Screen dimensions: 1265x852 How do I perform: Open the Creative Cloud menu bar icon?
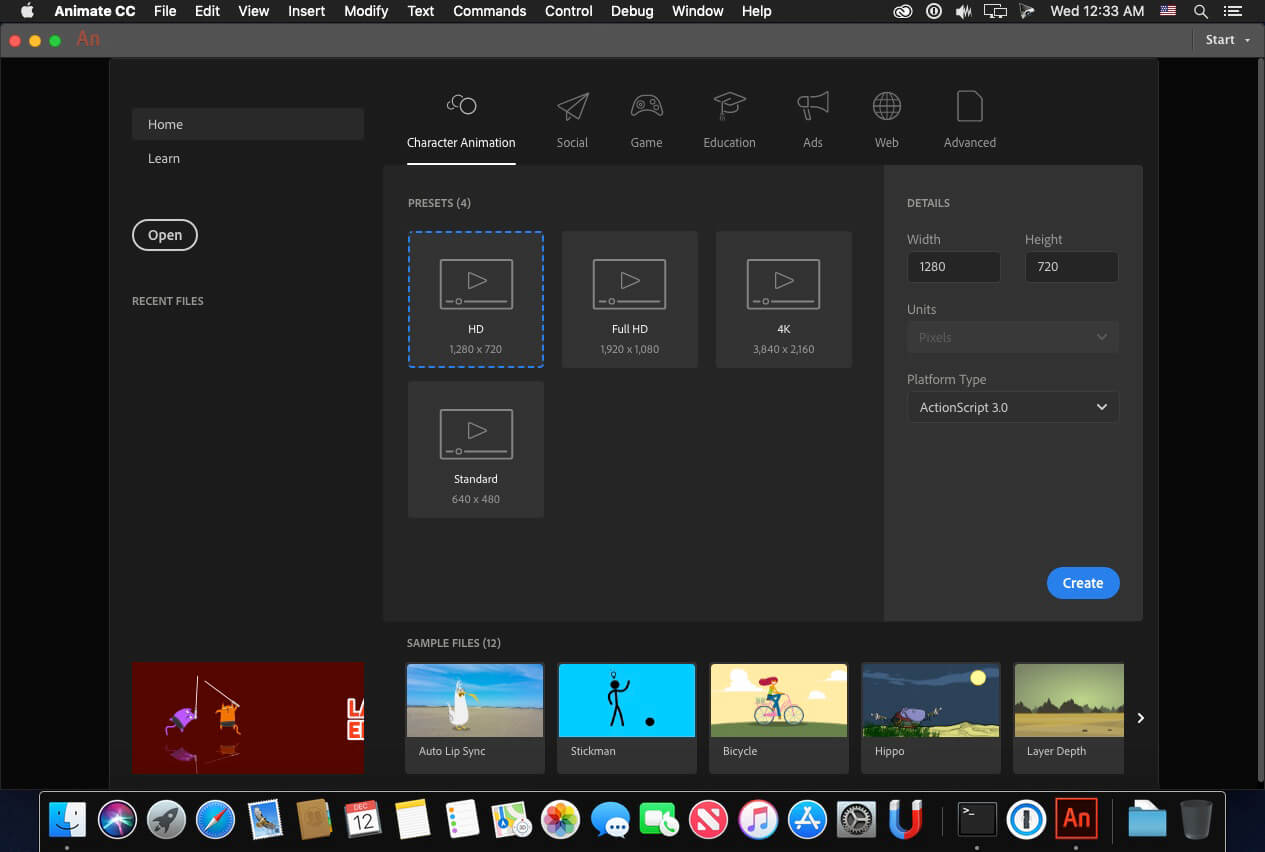click(903, 11)
